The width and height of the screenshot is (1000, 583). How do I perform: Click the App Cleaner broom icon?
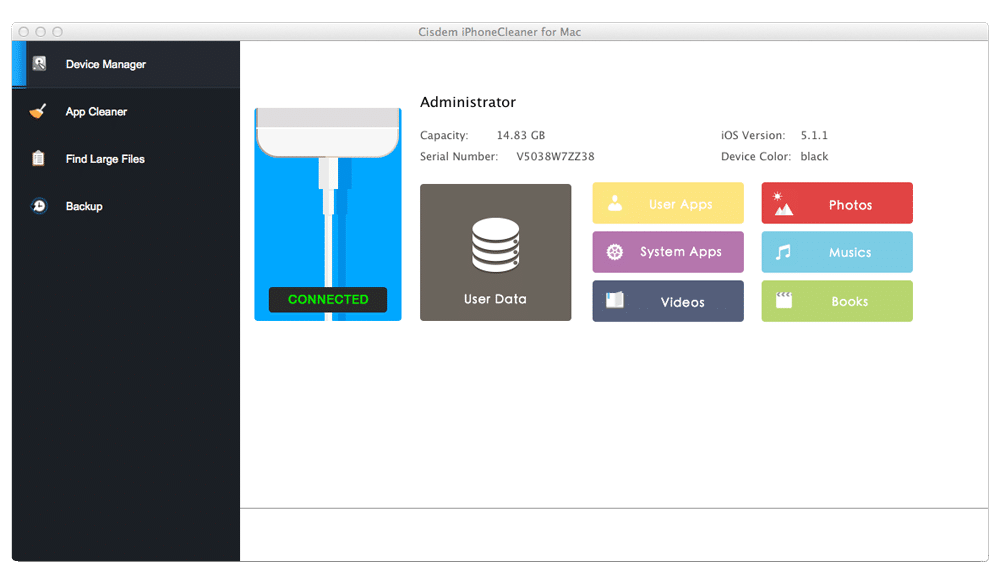(x=38, y=112)
